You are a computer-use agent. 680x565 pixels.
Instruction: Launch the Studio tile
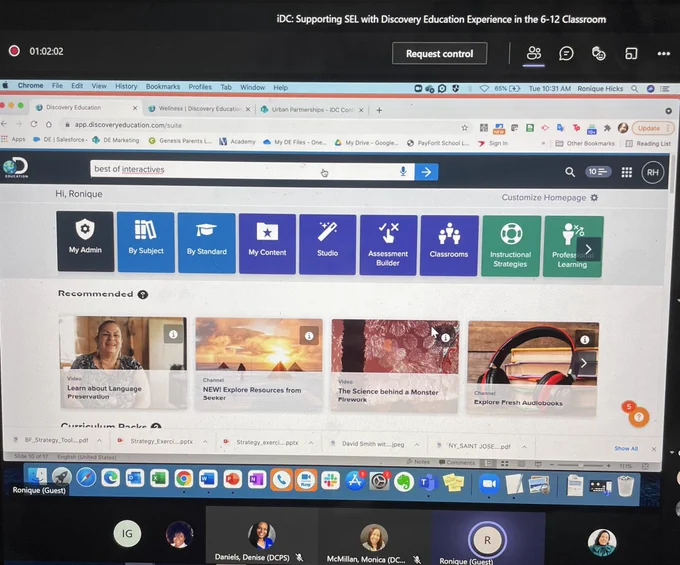tap(327, 245)
